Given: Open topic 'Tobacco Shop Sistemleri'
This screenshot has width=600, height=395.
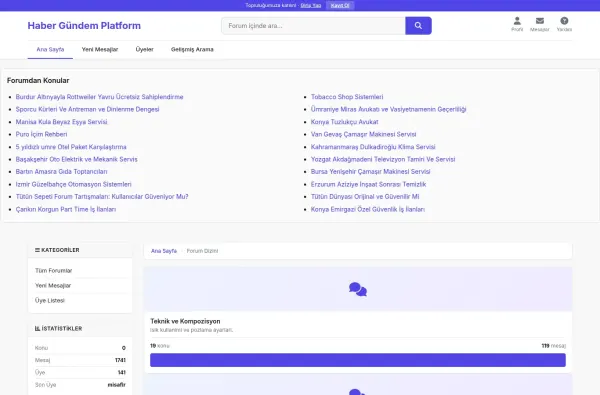Looking at the screenshot, I should click(x=347, y=97).
